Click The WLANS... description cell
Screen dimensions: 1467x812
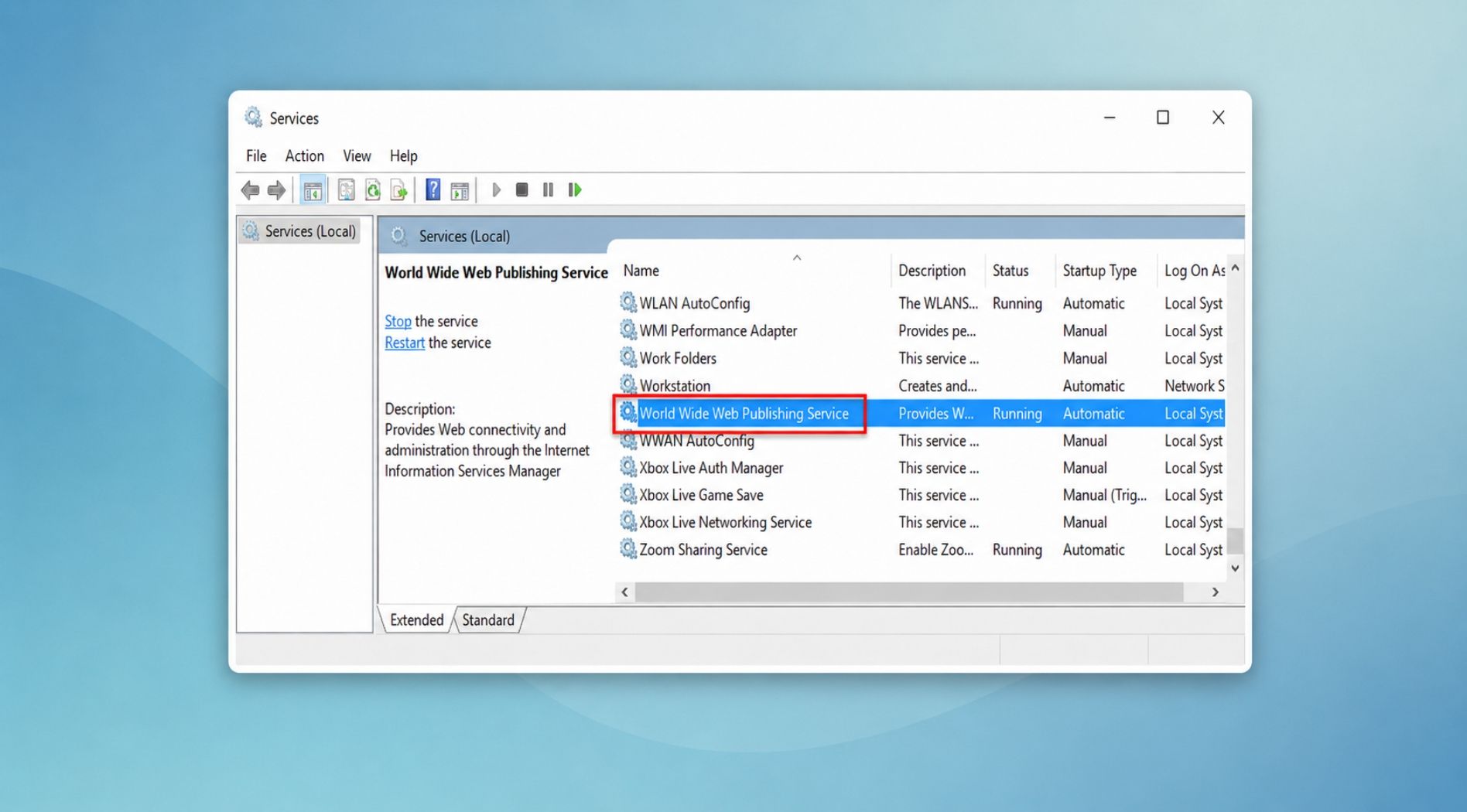(x=938, y=303)
